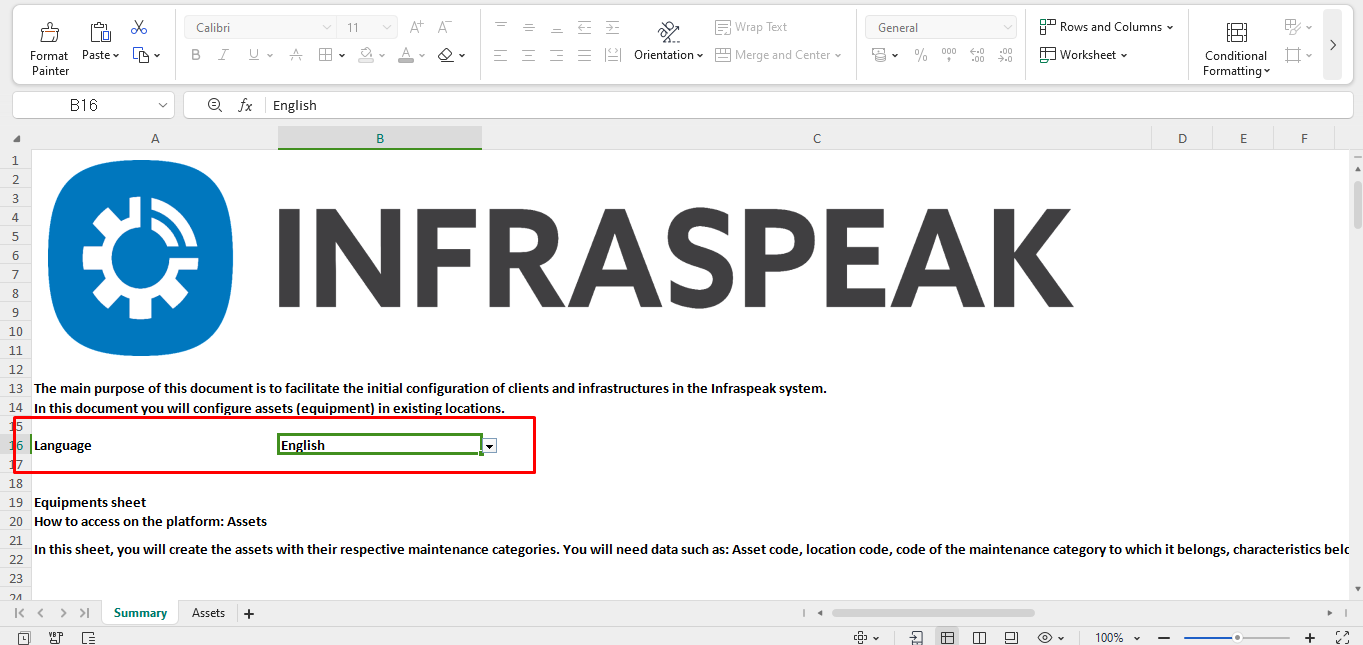Select column D header
Viewport: 1363px width, 645px height.
pos(1182,138)
